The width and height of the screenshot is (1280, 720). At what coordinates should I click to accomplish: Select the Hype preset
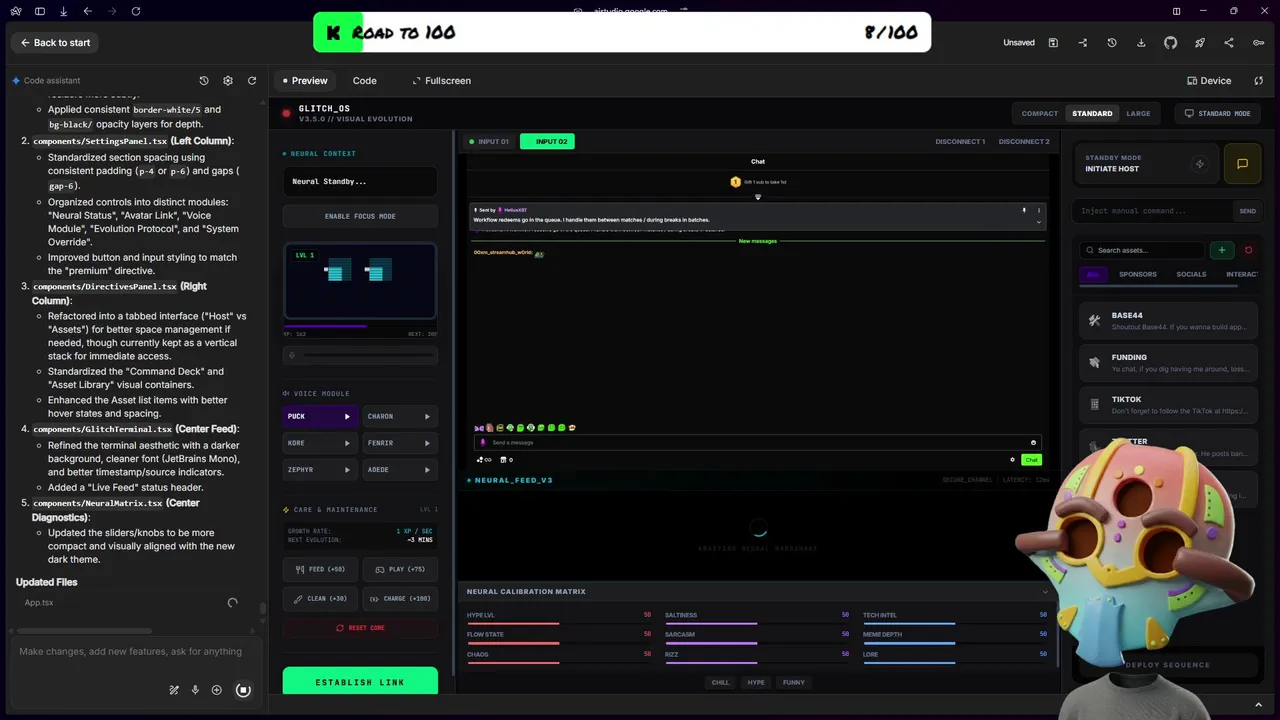point(755,682)
